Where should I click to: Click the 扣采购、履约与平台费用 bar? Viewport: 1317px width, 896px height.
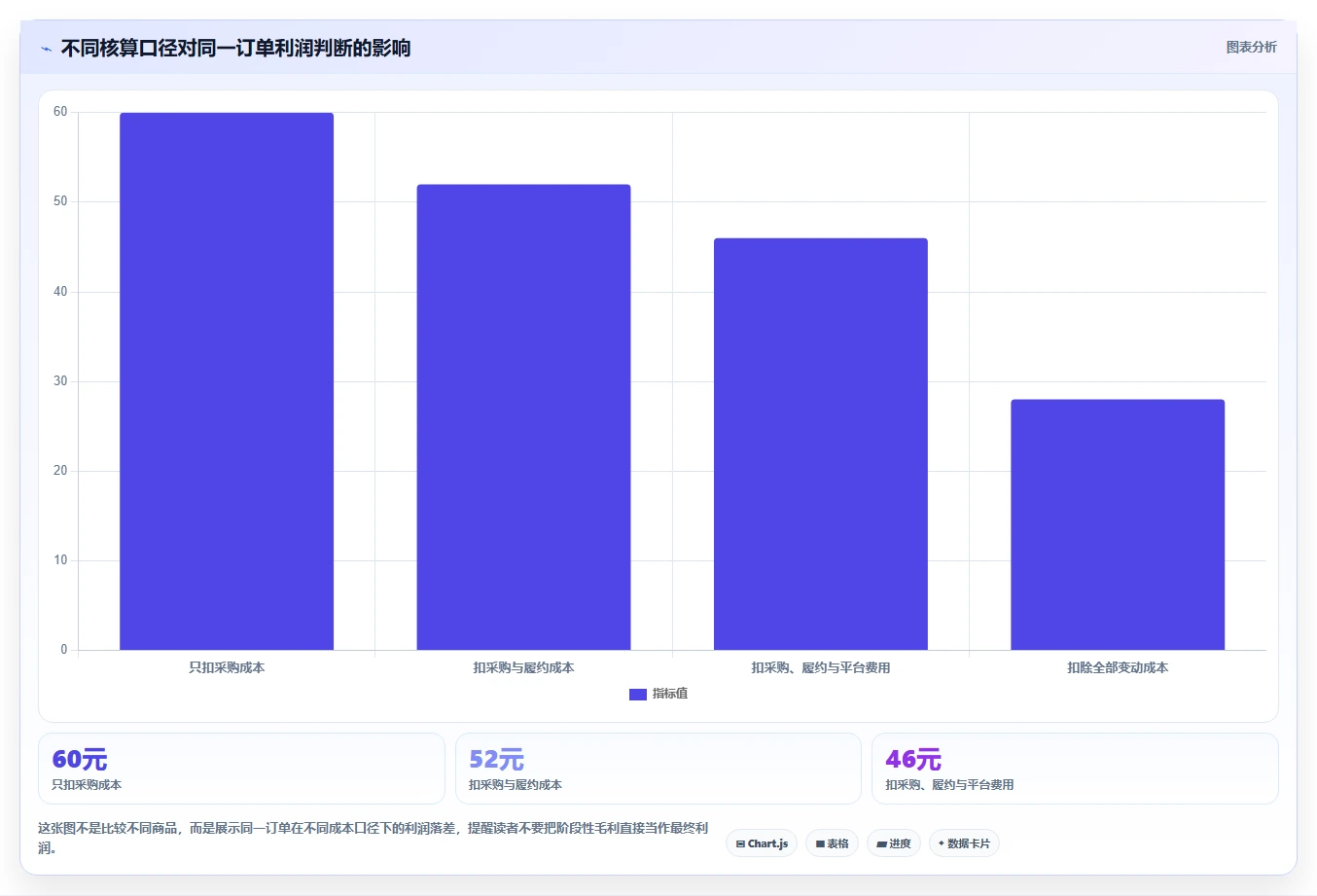point(821,444)
